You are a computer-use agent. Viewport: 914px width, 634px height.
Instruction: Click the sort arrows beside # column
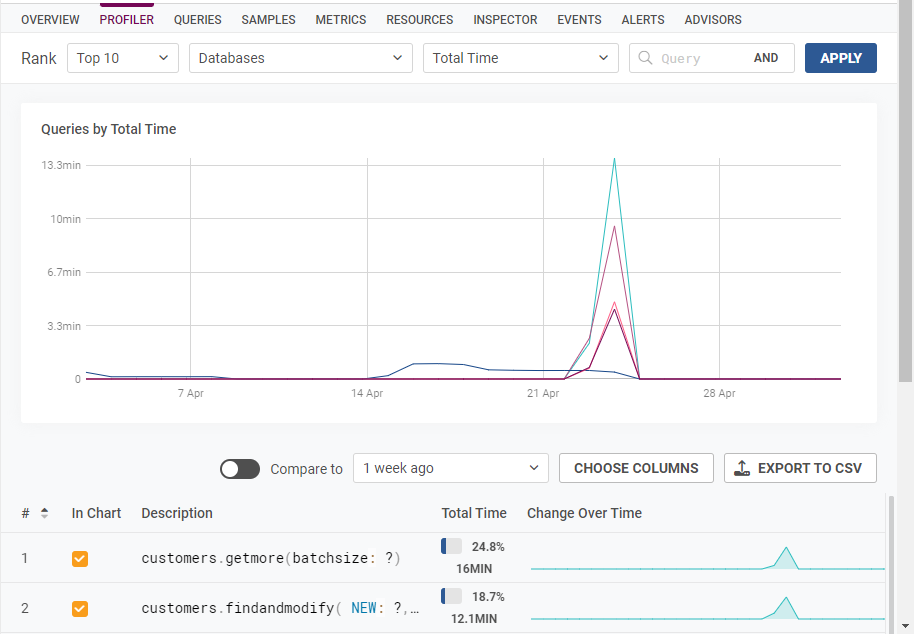(x=44, y=513)
